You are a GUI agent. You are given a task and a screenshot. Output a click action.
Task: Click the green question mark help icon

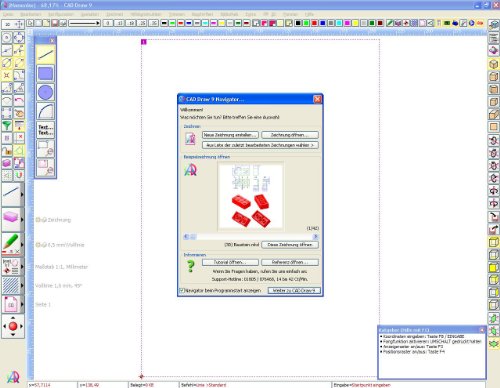coord(190,266)
